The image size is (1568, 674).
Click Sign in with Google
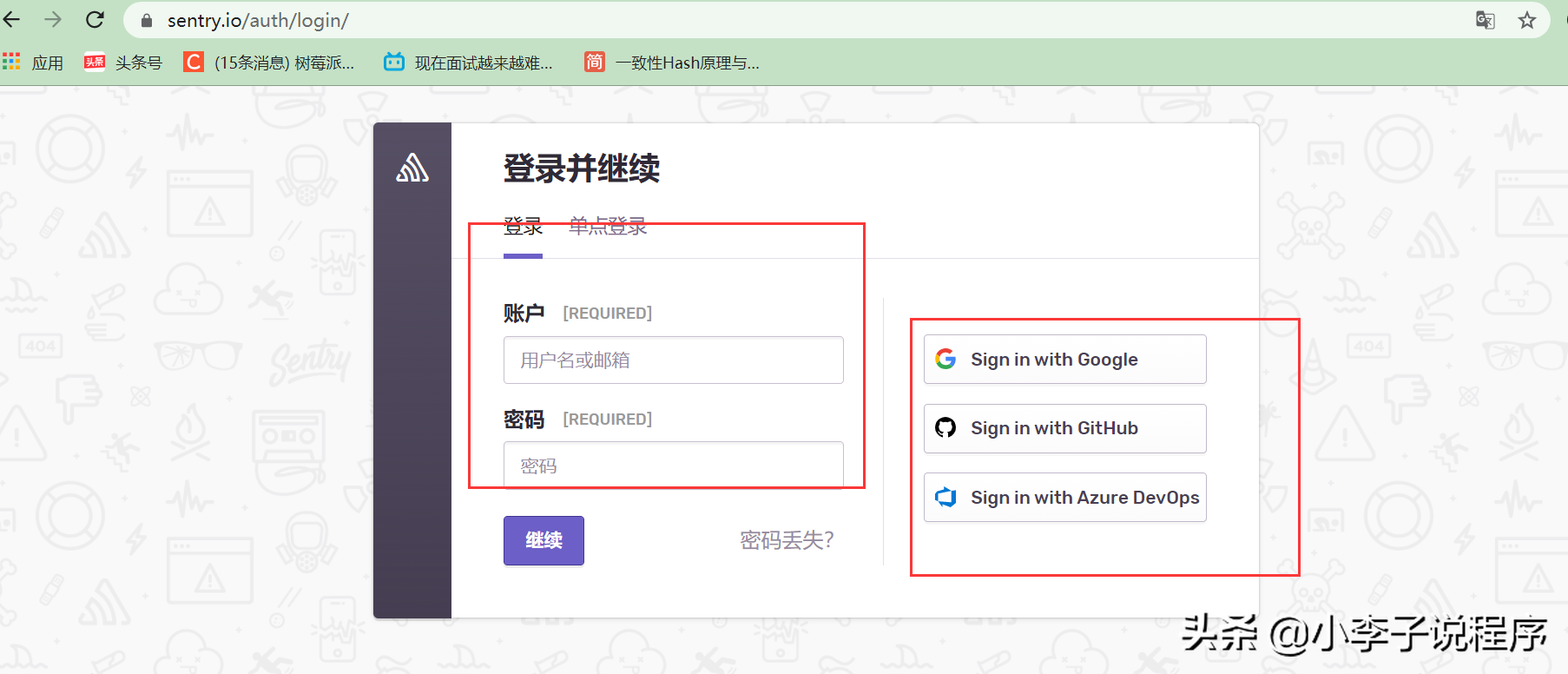(x=1065, y=360)
